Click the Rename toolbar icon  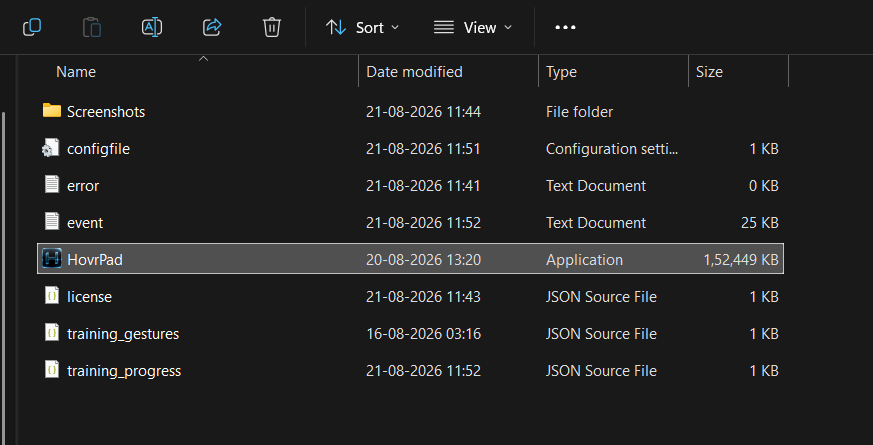point(151,27)
